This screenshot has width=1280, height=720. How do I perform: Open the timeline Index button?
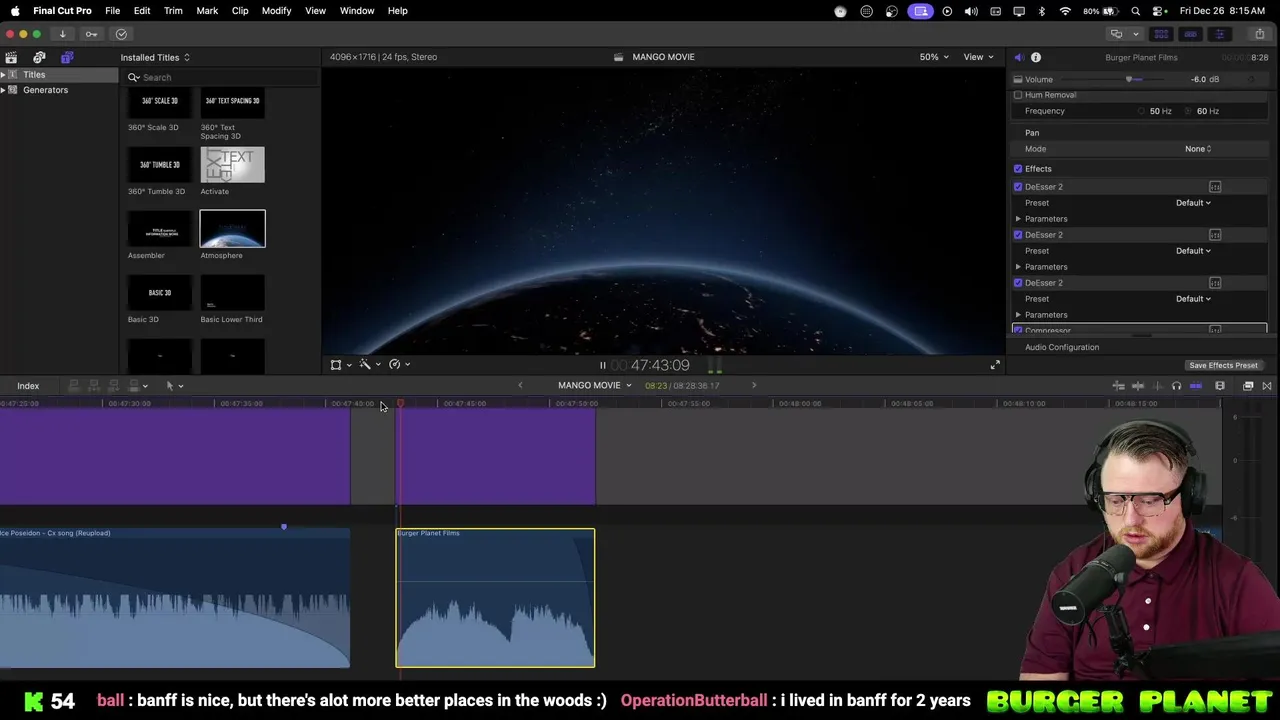[28, 386]
